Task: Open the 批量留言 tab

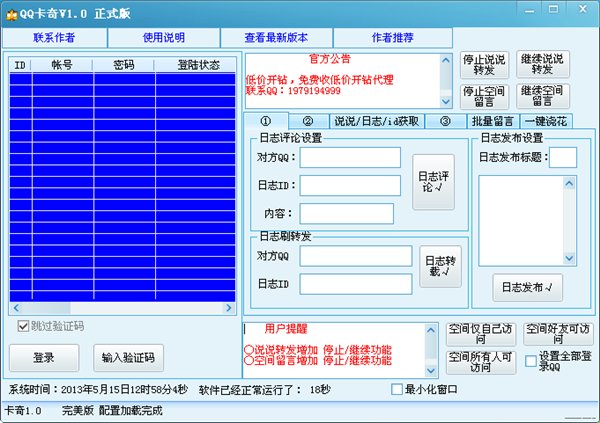Action: (x=492, y=121)
